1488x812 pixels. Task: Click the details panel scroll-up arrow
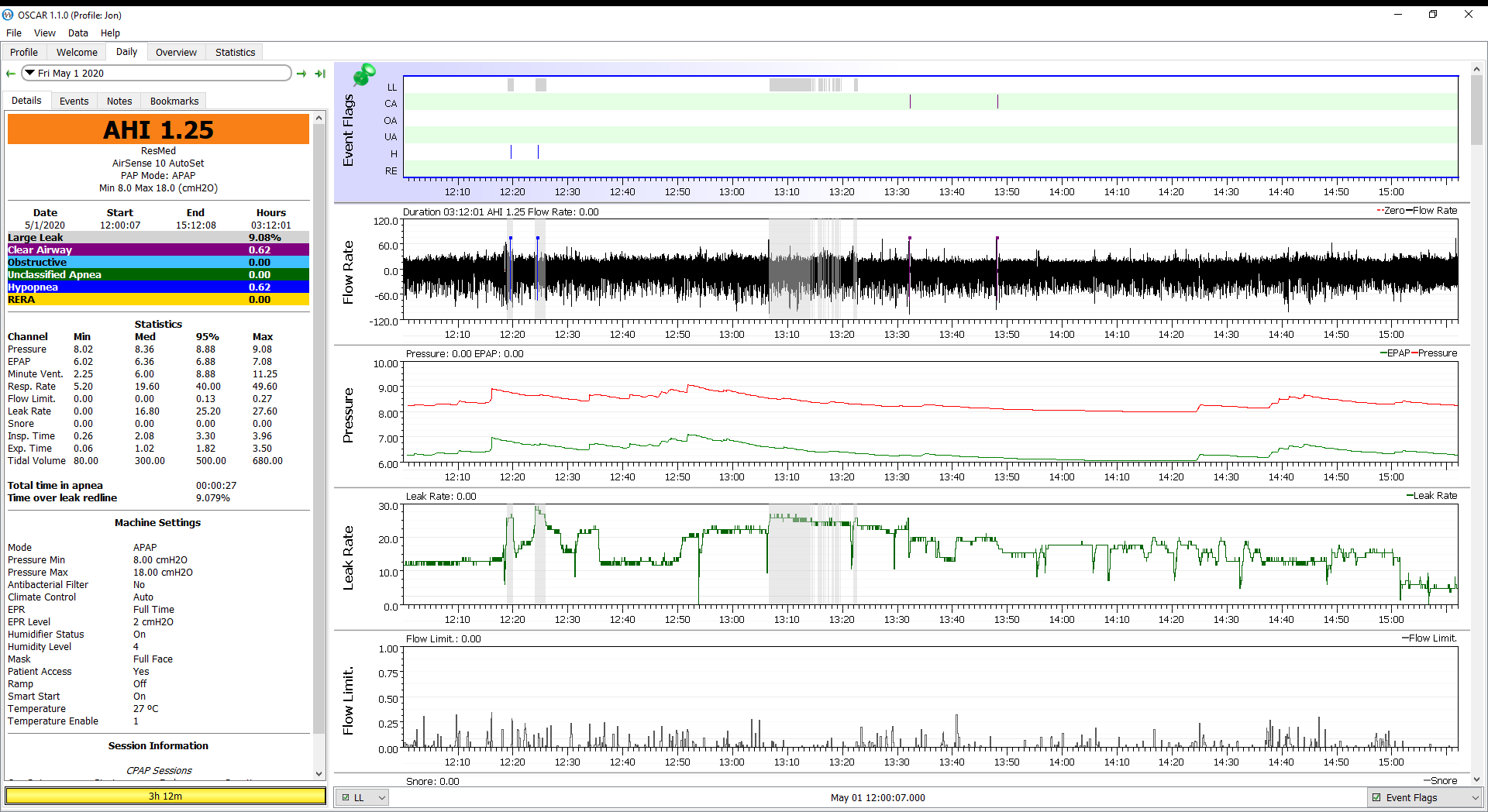tap(319, 118)
